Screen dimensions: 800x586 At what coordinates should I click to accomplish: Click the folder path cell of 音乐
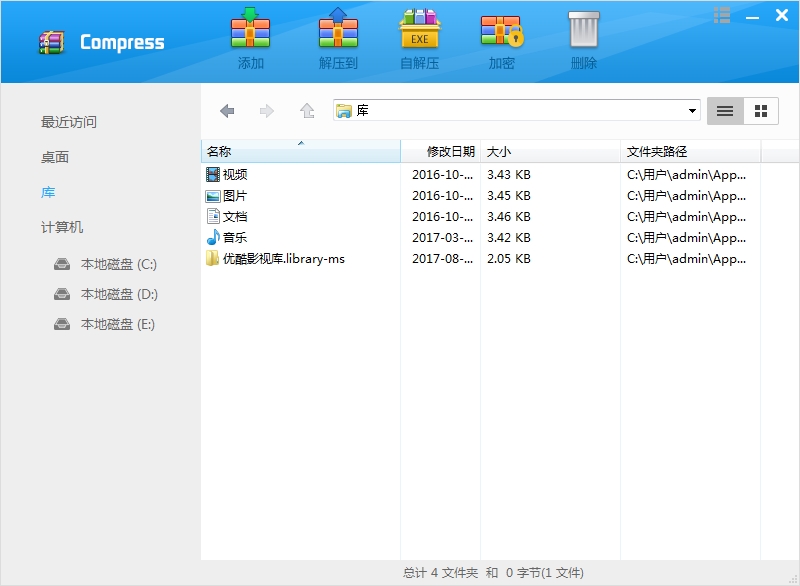(x=686, y=238)
